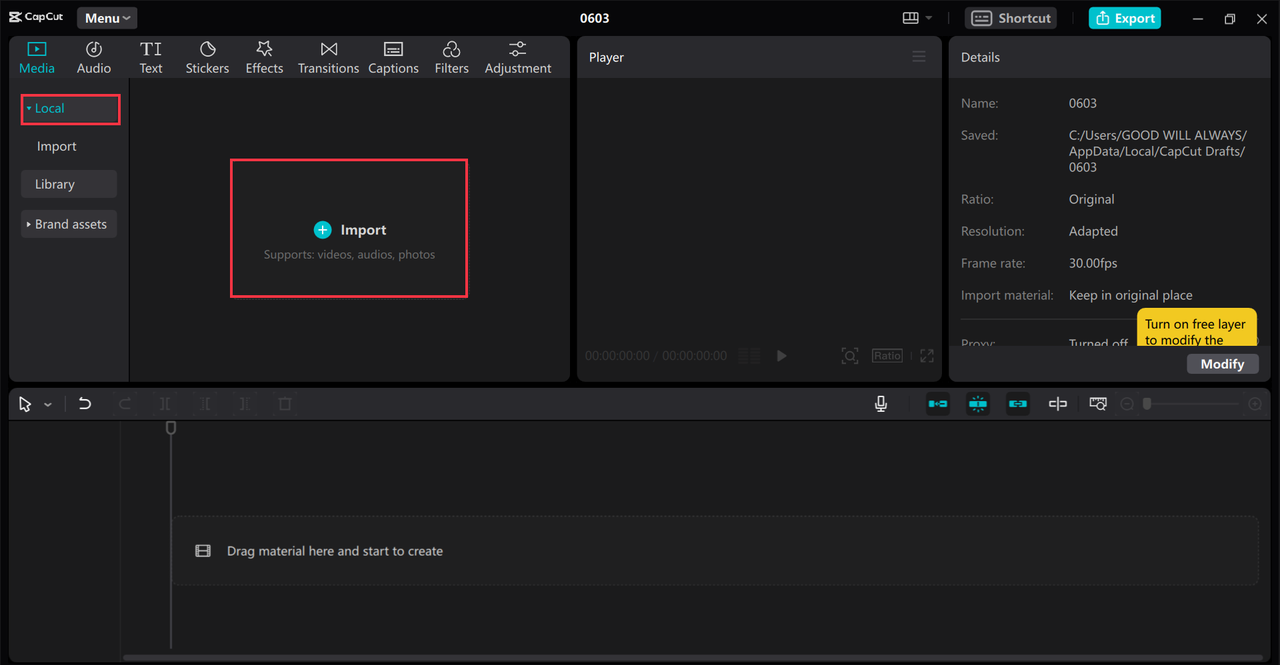Open the Text tab

[151, 58]
